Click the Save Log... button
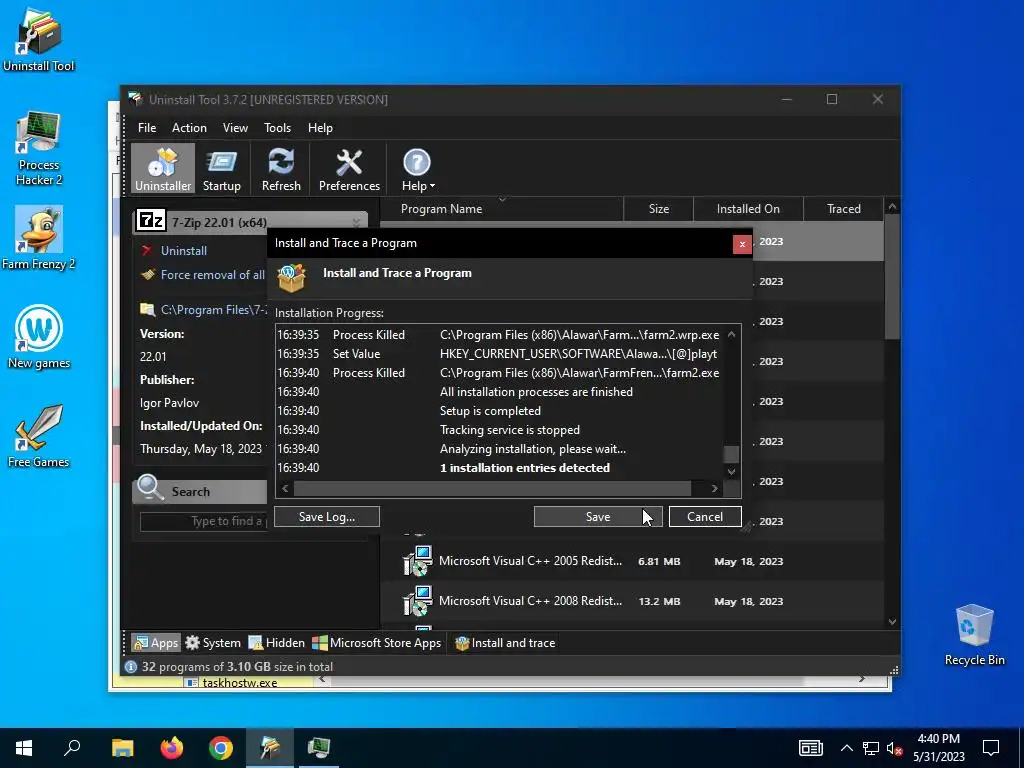 (x=327, y=517)
